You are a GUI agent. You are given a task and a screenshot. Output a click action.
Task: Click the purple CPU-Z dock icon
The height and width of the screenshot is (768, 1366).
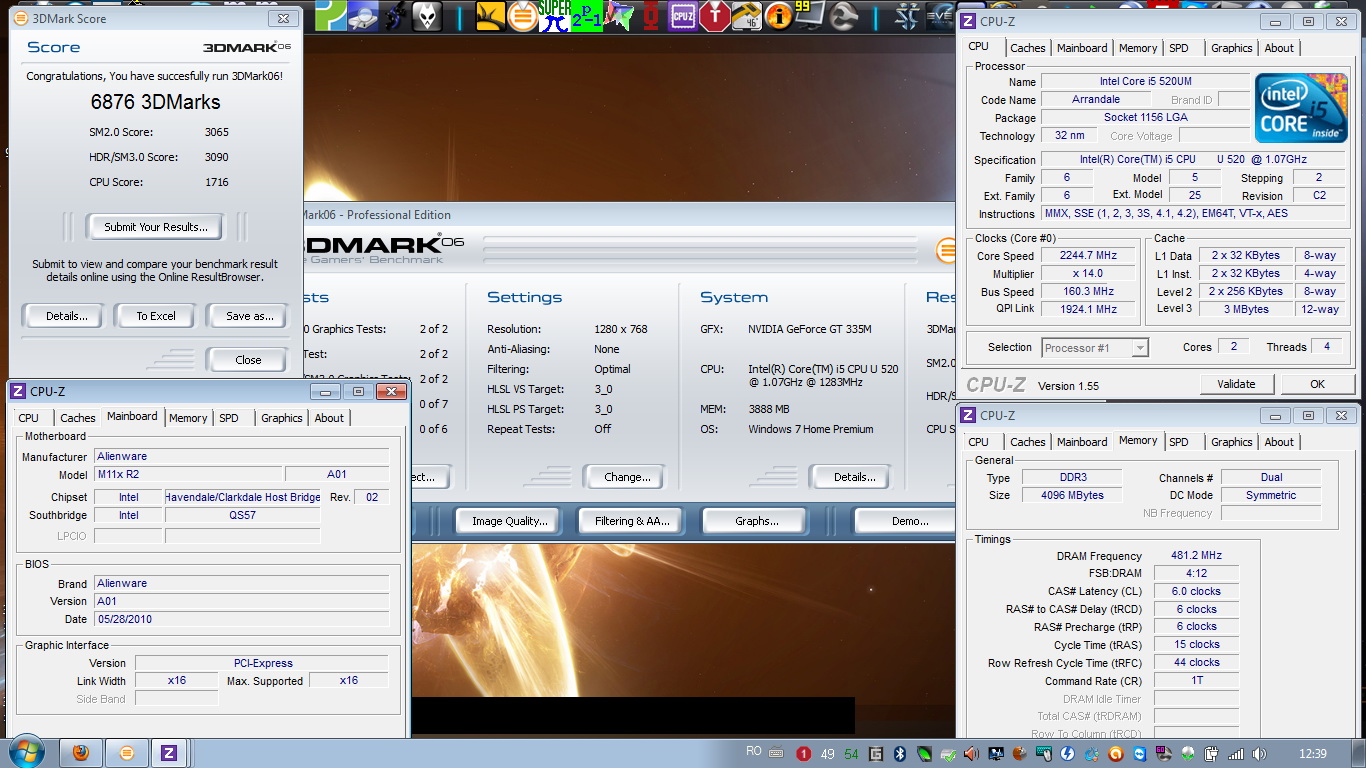(x=683, y=16)
